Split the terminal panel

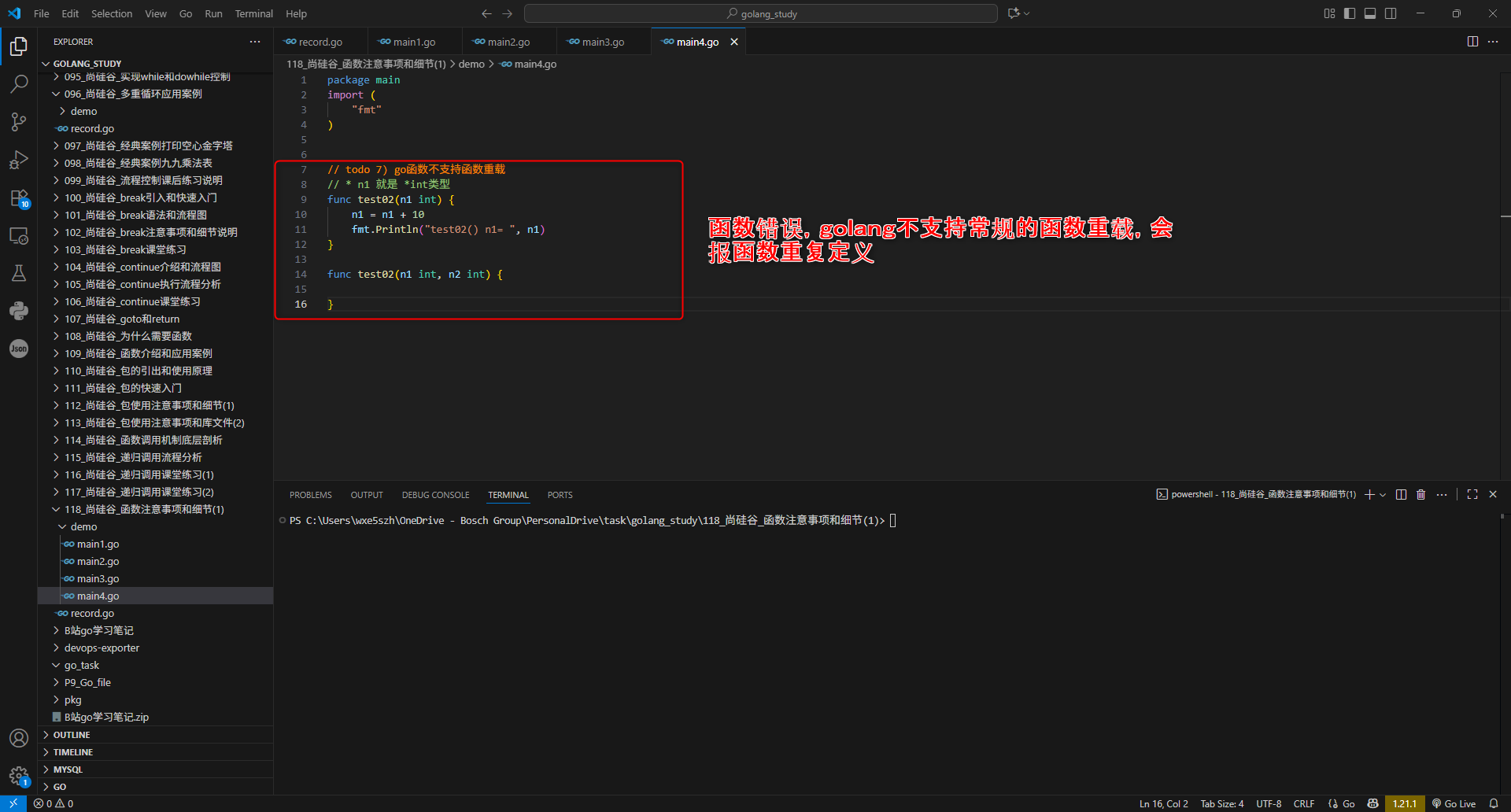coord(1401,494)
